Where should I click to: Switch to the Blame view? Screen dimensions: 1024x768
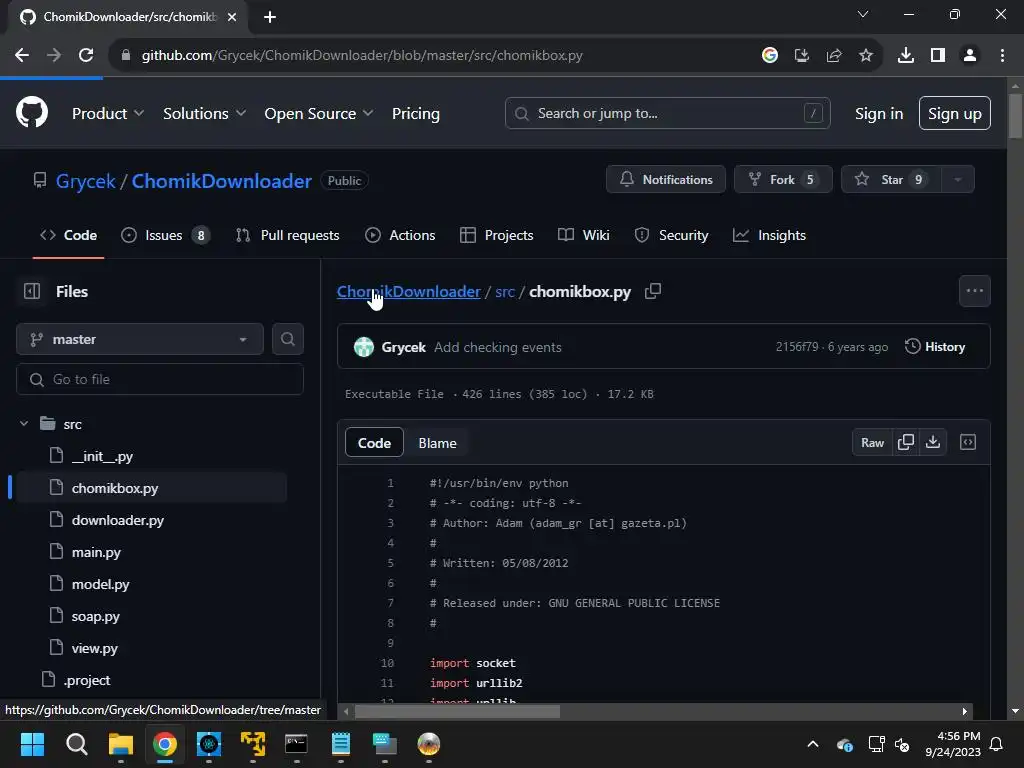(x=438, y=443)
